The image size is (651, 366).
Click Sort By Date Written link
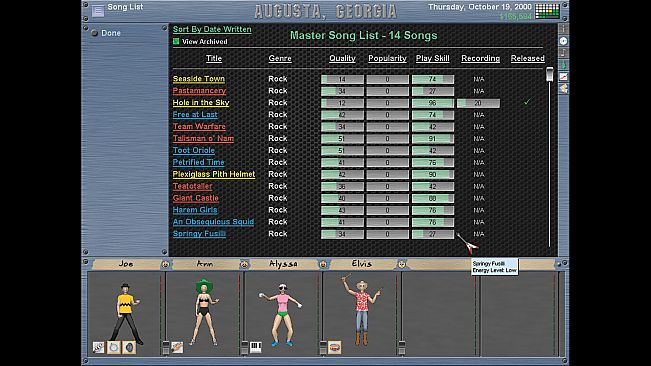[212, 29]
